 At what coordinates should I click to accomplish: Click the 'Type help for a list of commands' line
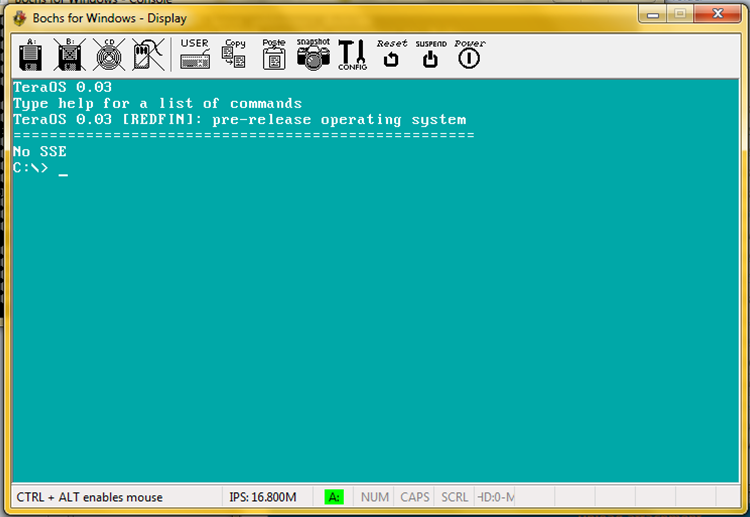pos(157,103)
